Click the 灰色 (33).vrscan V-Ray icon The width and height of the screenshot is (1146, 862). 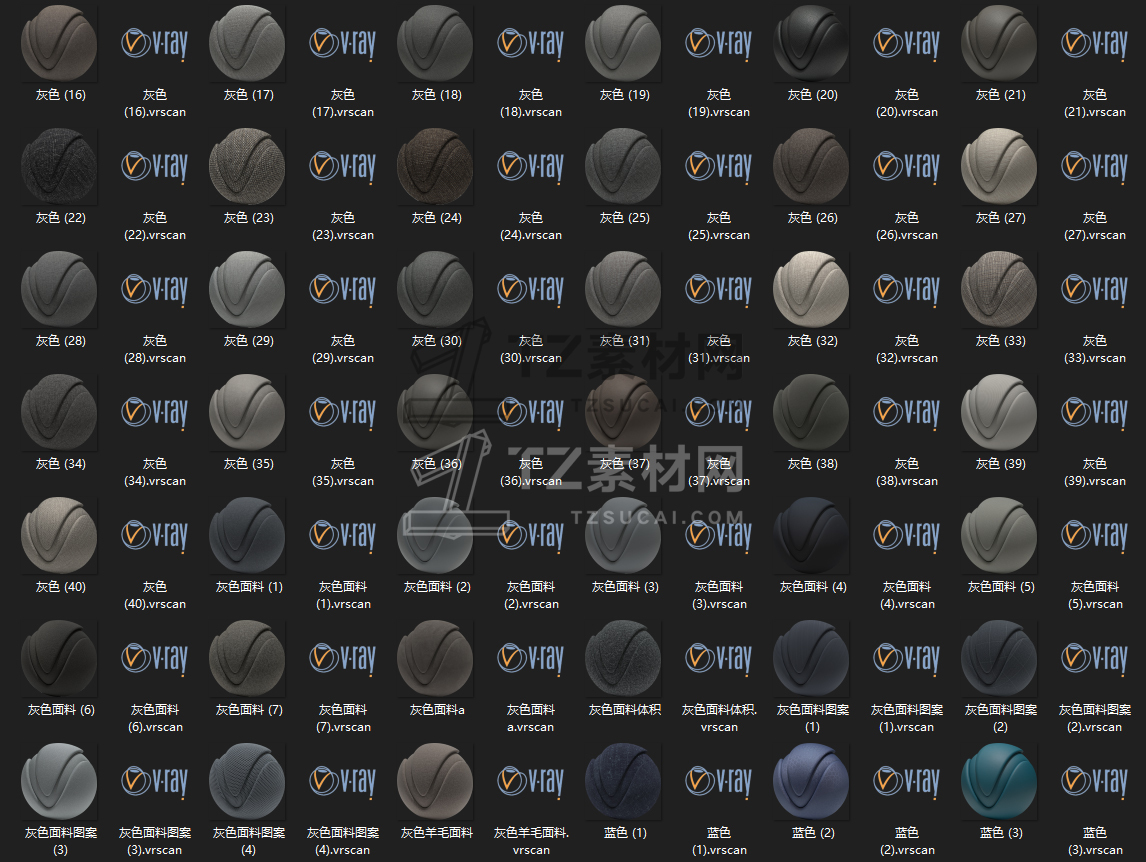[1094, 289]
